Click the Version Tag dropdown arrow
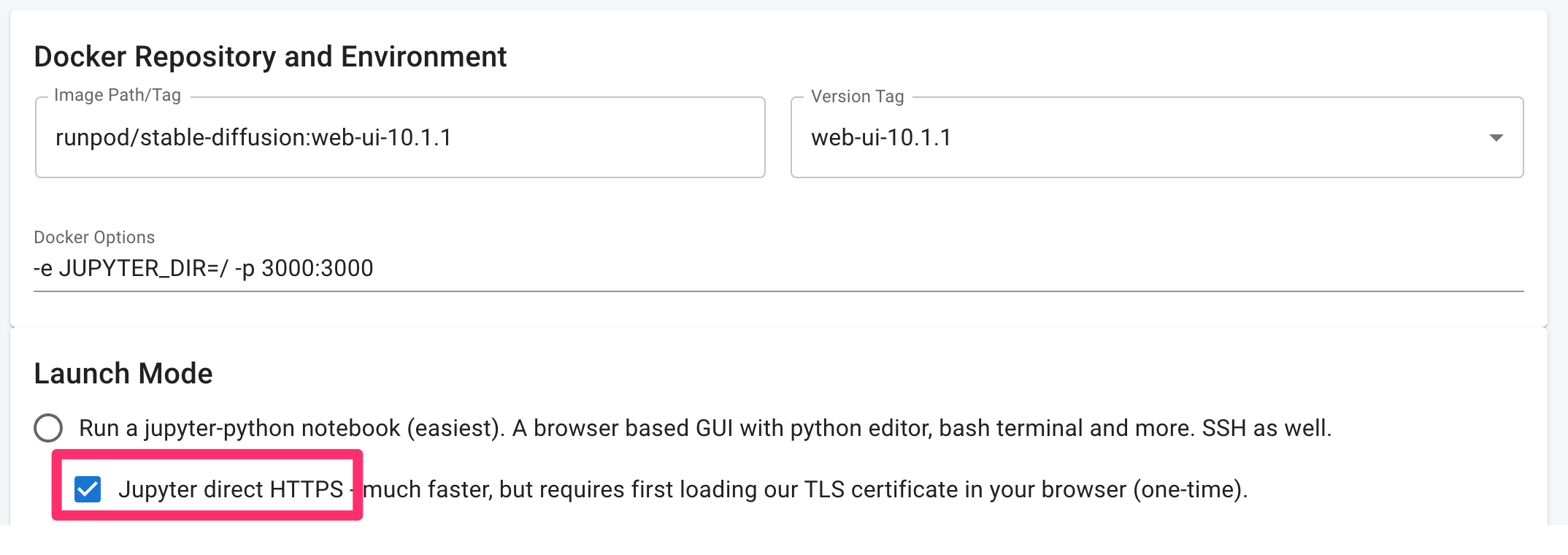 click(1496, 138)
